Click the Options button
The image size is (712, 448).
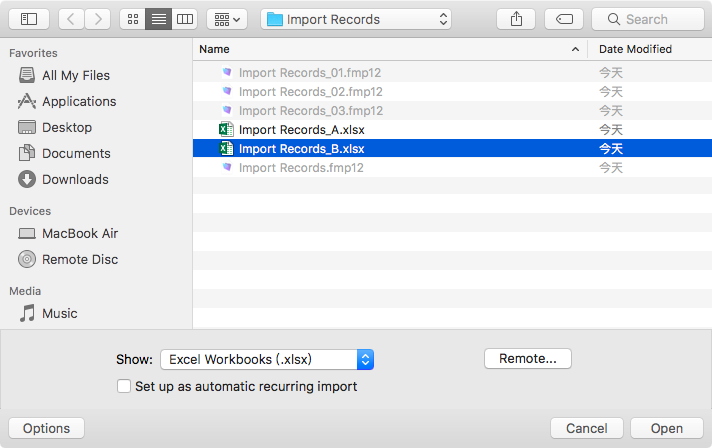tap(46, 428)
